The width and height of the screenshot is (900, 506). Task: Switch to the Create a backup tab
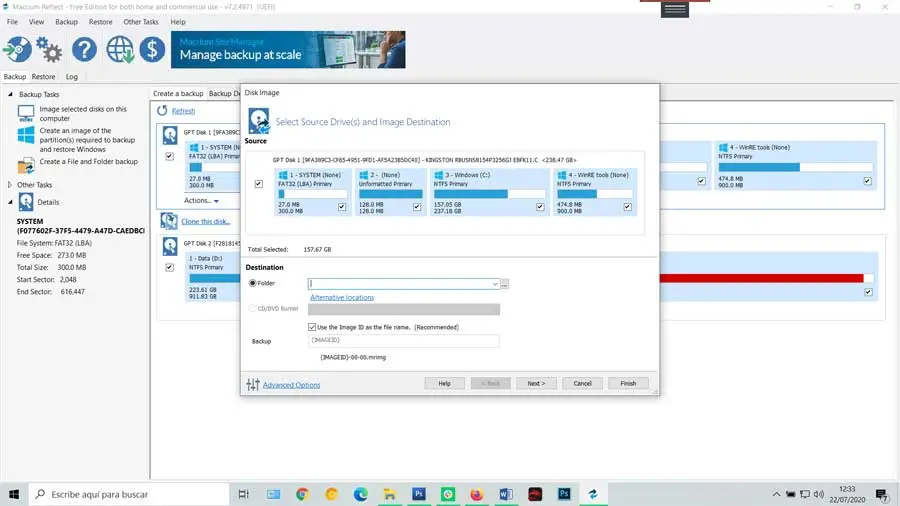[178, 94]
